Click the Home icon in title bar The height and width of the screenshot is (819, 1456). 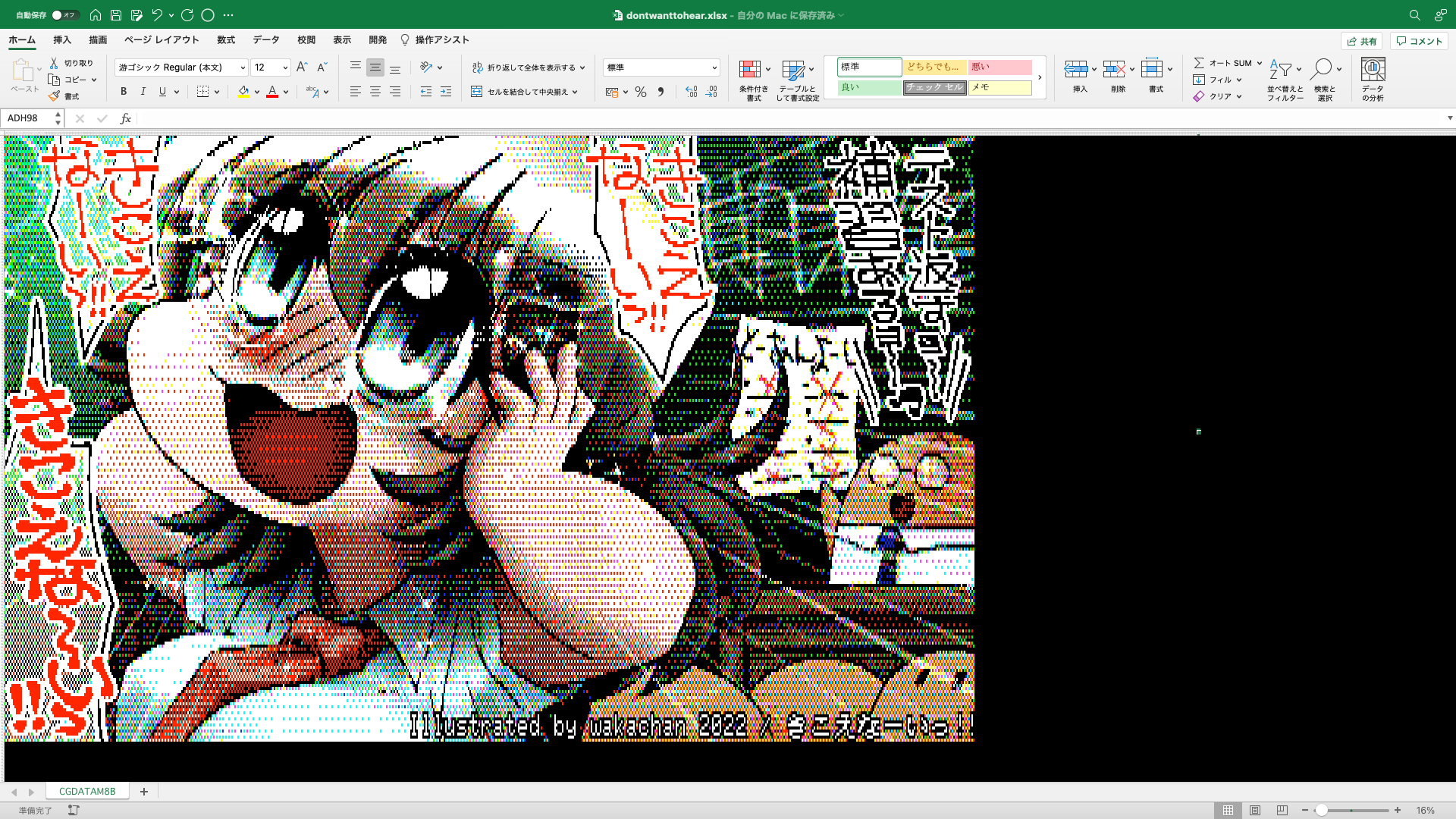click(96, 14)
